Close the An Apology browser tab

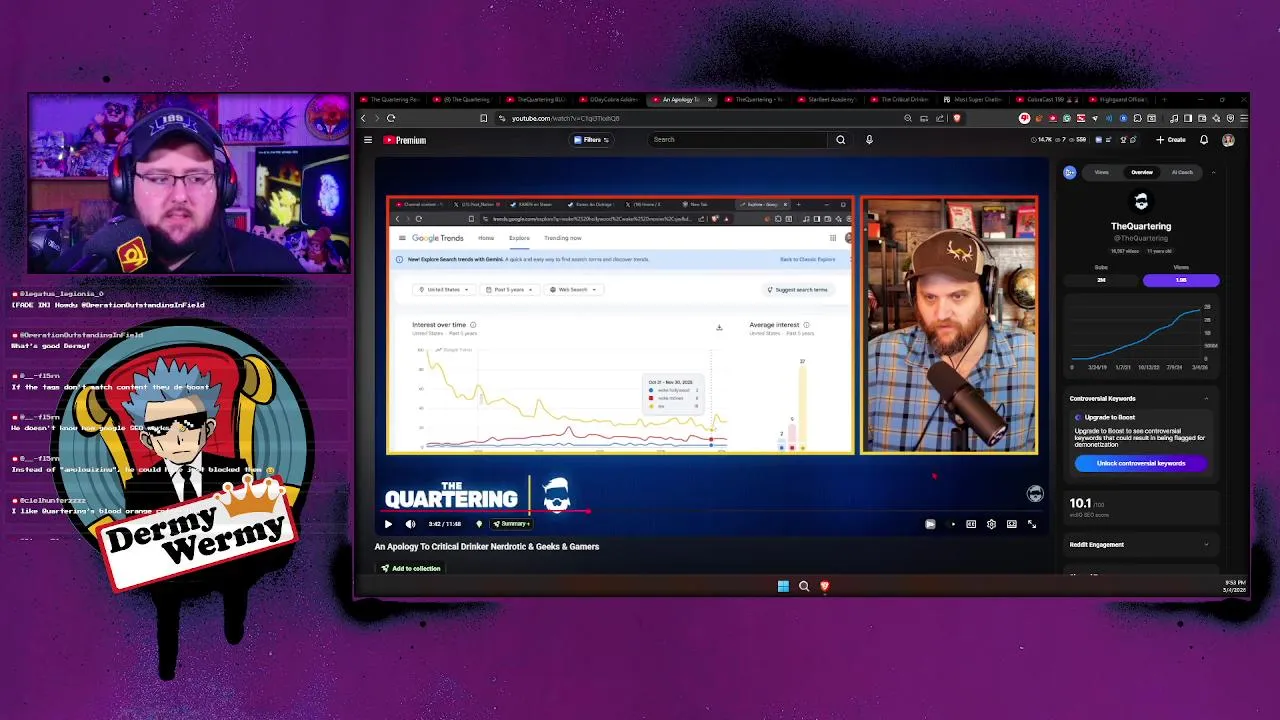coord(710,100)
